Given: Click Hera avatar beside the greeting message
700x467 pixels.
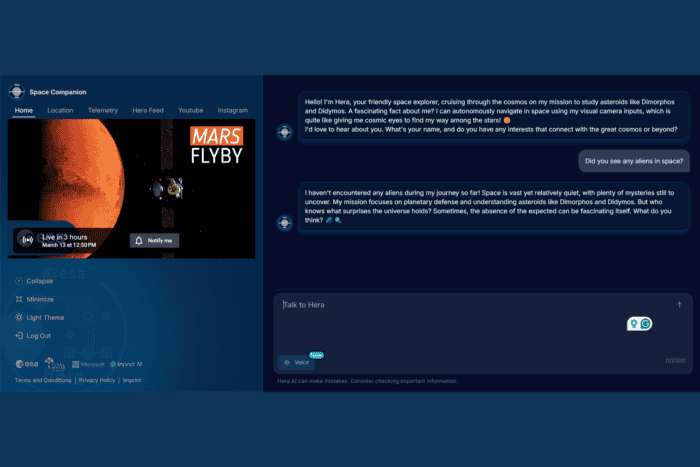Looking at the screenshot, I should tap(285, 132).
